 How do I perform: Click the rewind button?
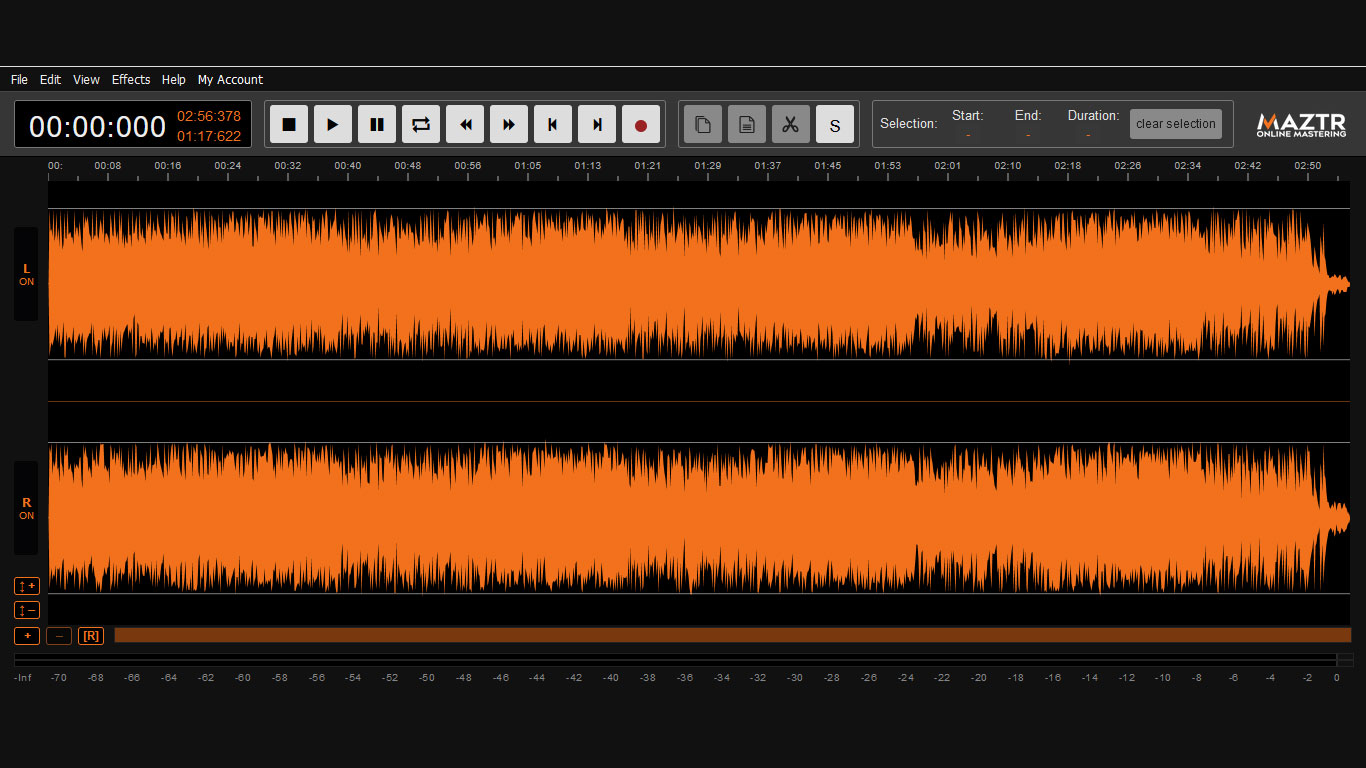[x=465, y=125]
